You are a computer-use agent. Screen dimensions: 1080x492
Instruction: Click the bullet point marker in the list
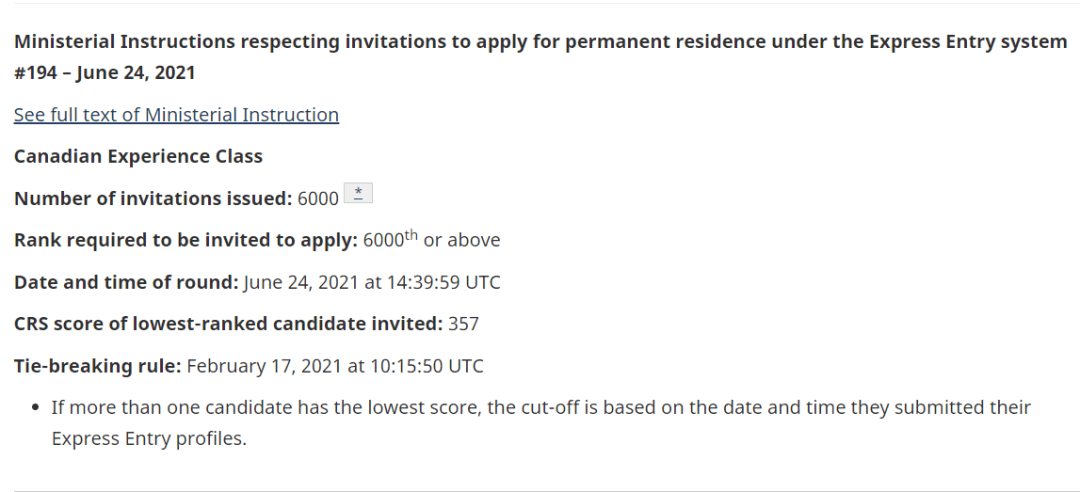pyautogui.click(x=36, y=408)
